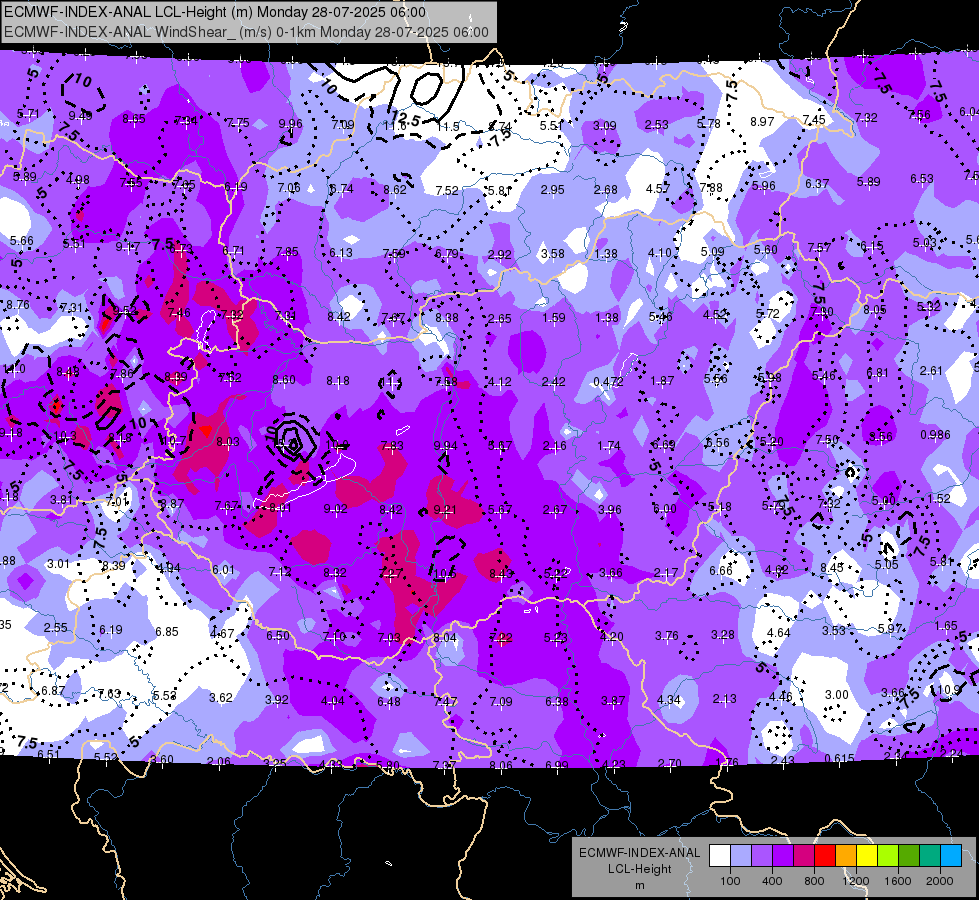Click the 2.16 wind shear value
This screenshot has width=979, height=900.
pyautogui.click(x=554, y=446)
